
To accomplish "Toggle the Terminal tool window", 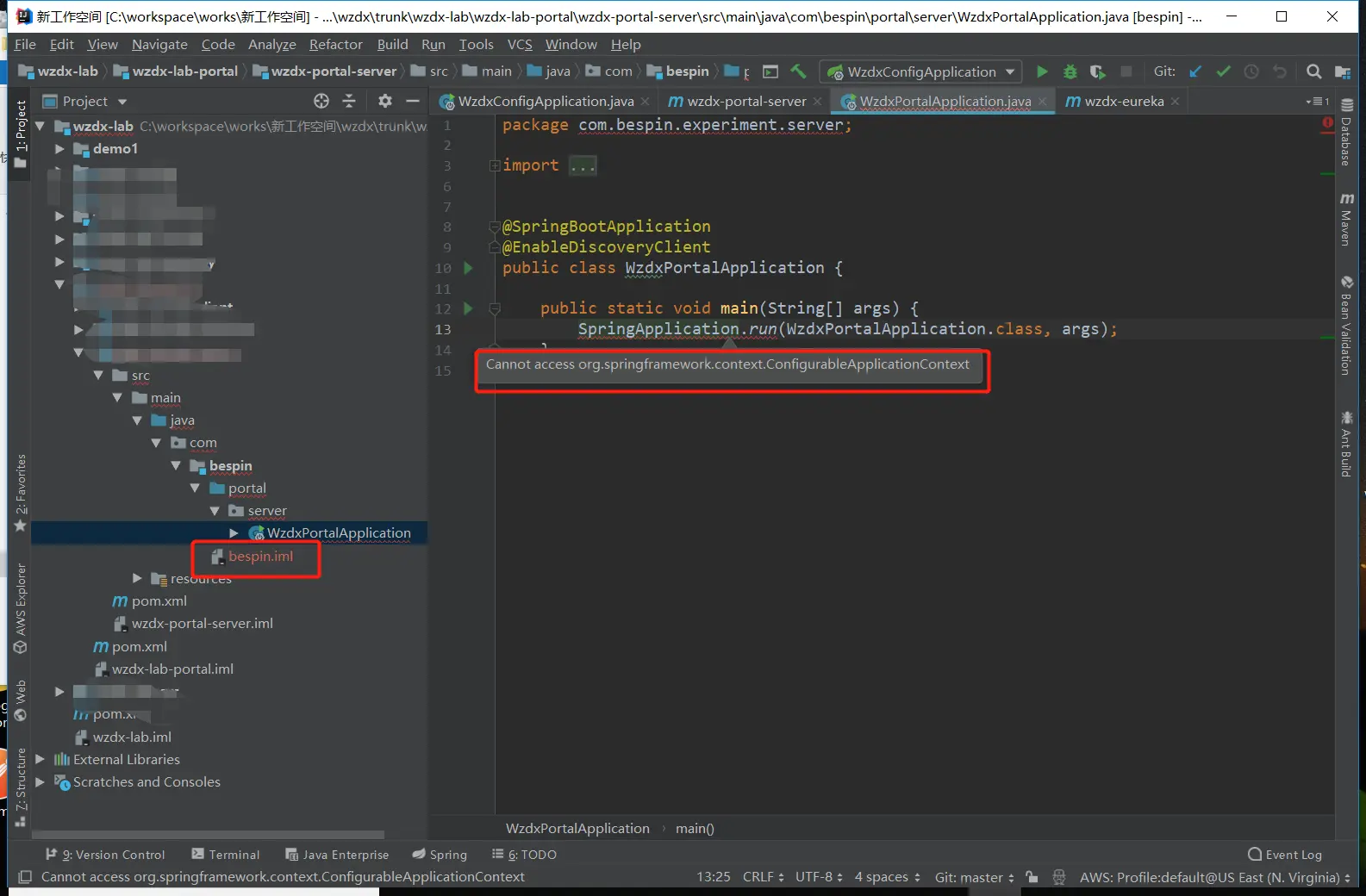I will tap(226, 855).
